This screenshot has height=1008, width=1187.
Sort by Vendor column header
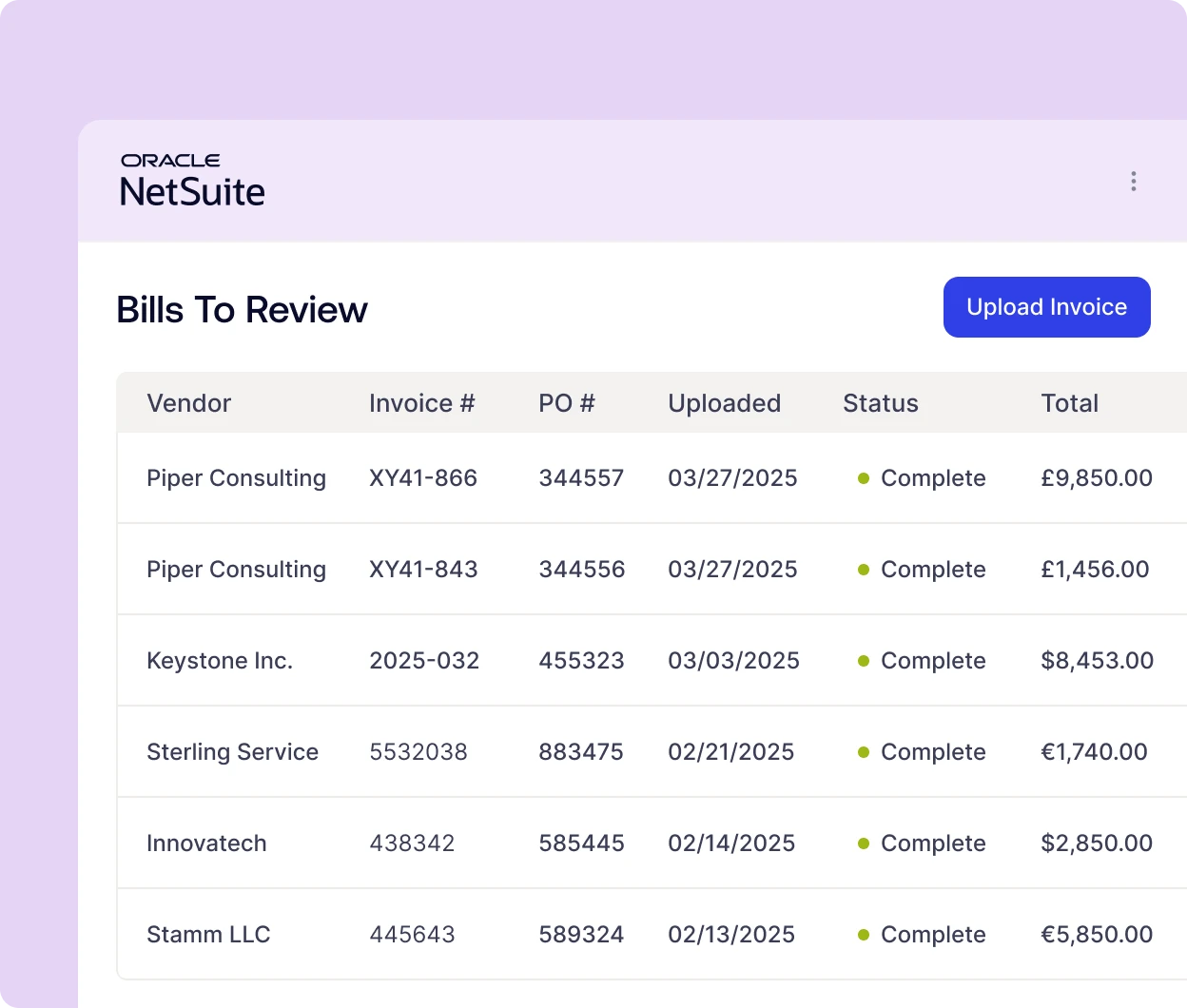tap(188, 403)
